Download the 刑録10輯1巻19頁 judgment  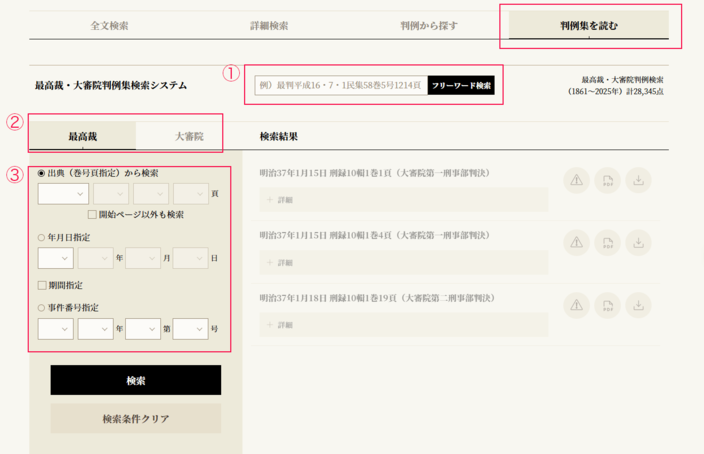[639, 305]
